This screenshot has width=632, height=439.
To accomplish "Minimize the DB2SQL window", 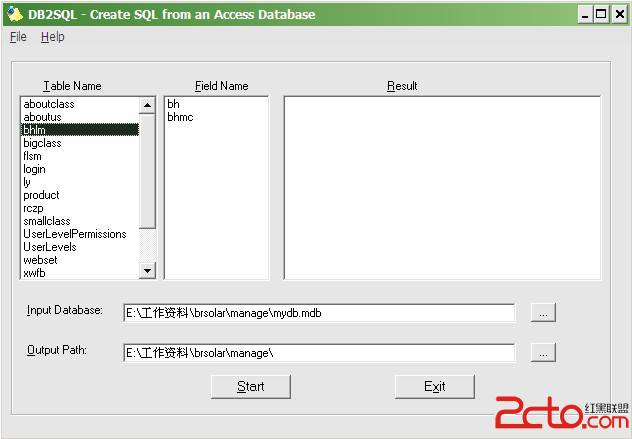I will [x=585, y=15].
